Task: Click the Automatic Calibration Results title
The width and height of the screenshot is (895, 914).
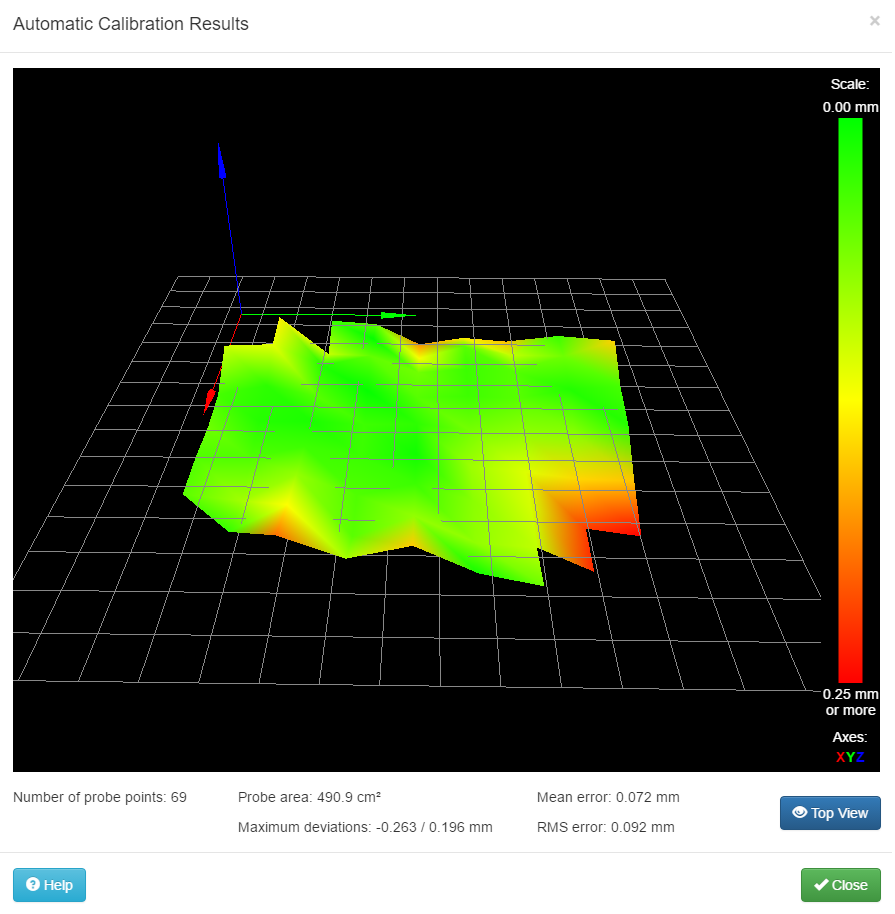Action: coord(131,24)
